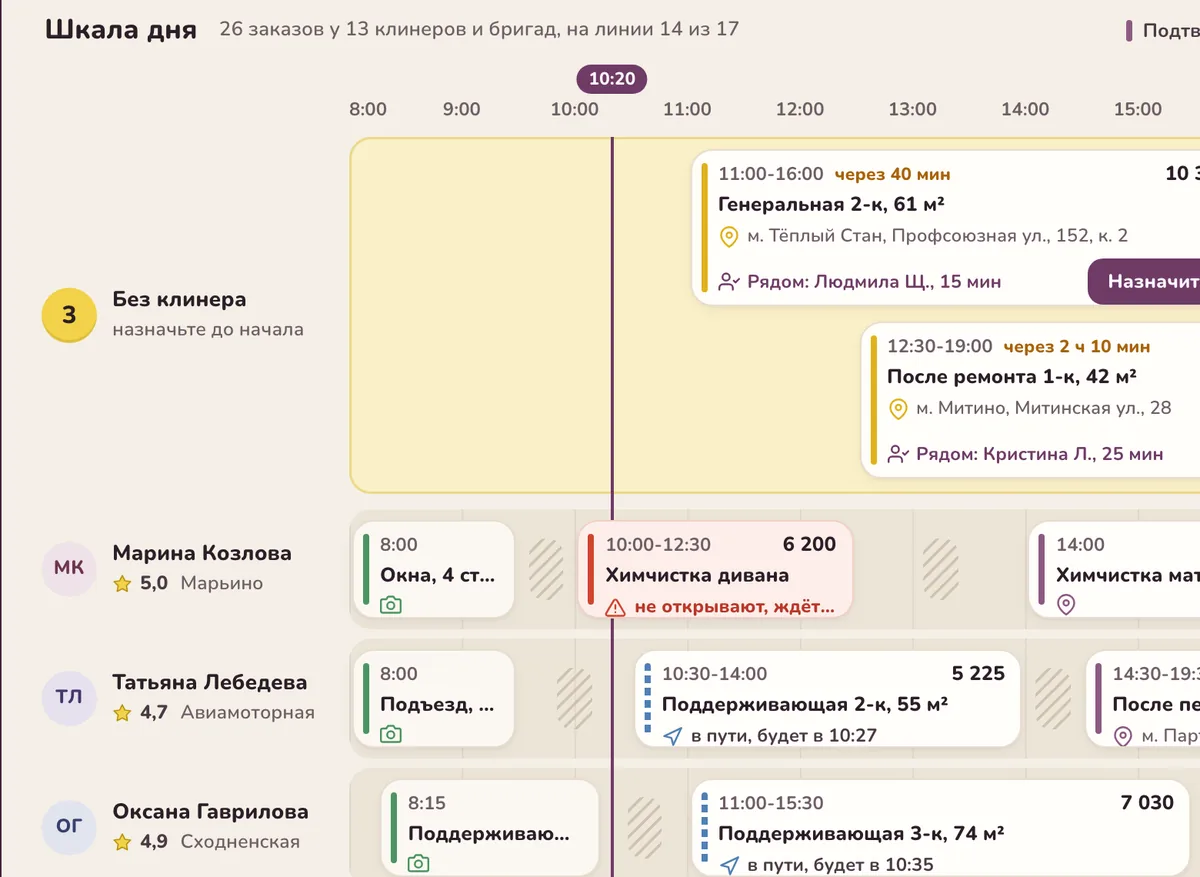Open the Рядом: Людмила Щ., 15 мин suggestion

point(860,282)
